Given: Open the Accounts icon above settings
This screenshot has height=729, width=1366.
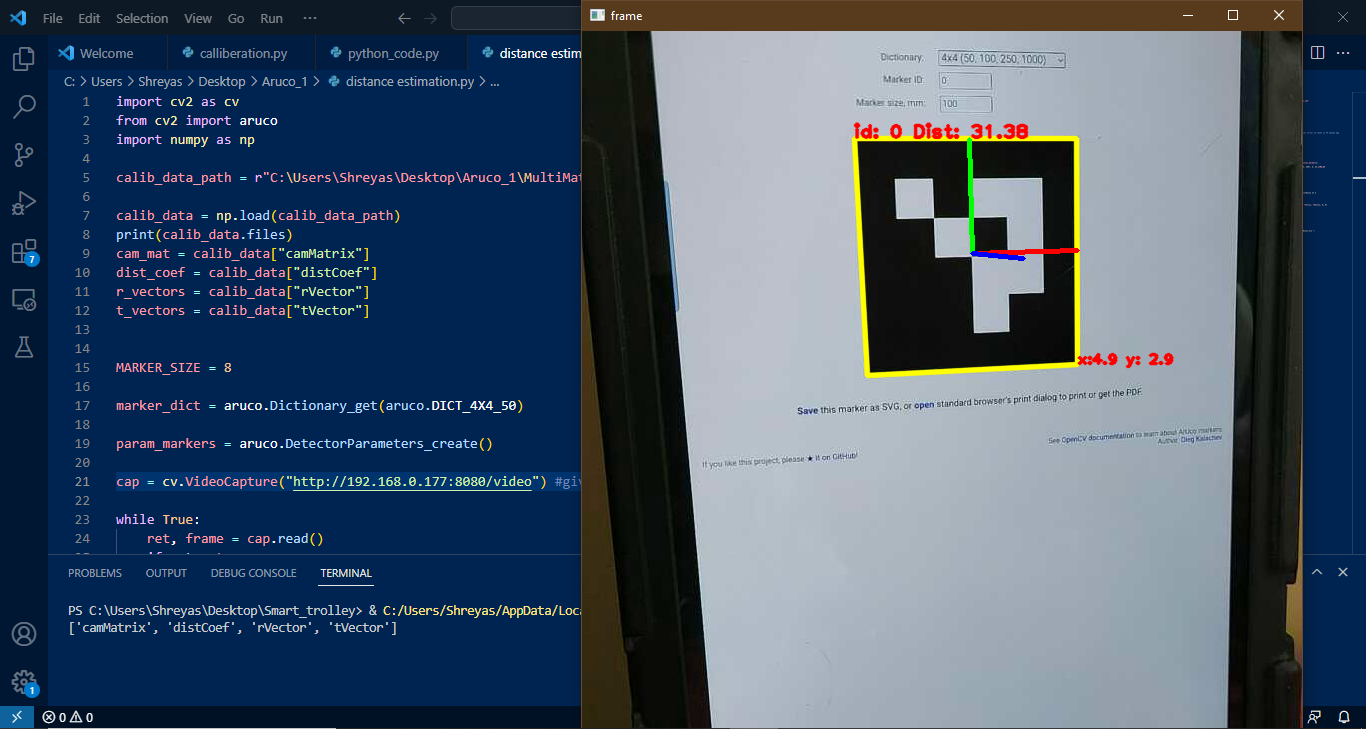Looking at the screenshot, I should pos(24,633).
